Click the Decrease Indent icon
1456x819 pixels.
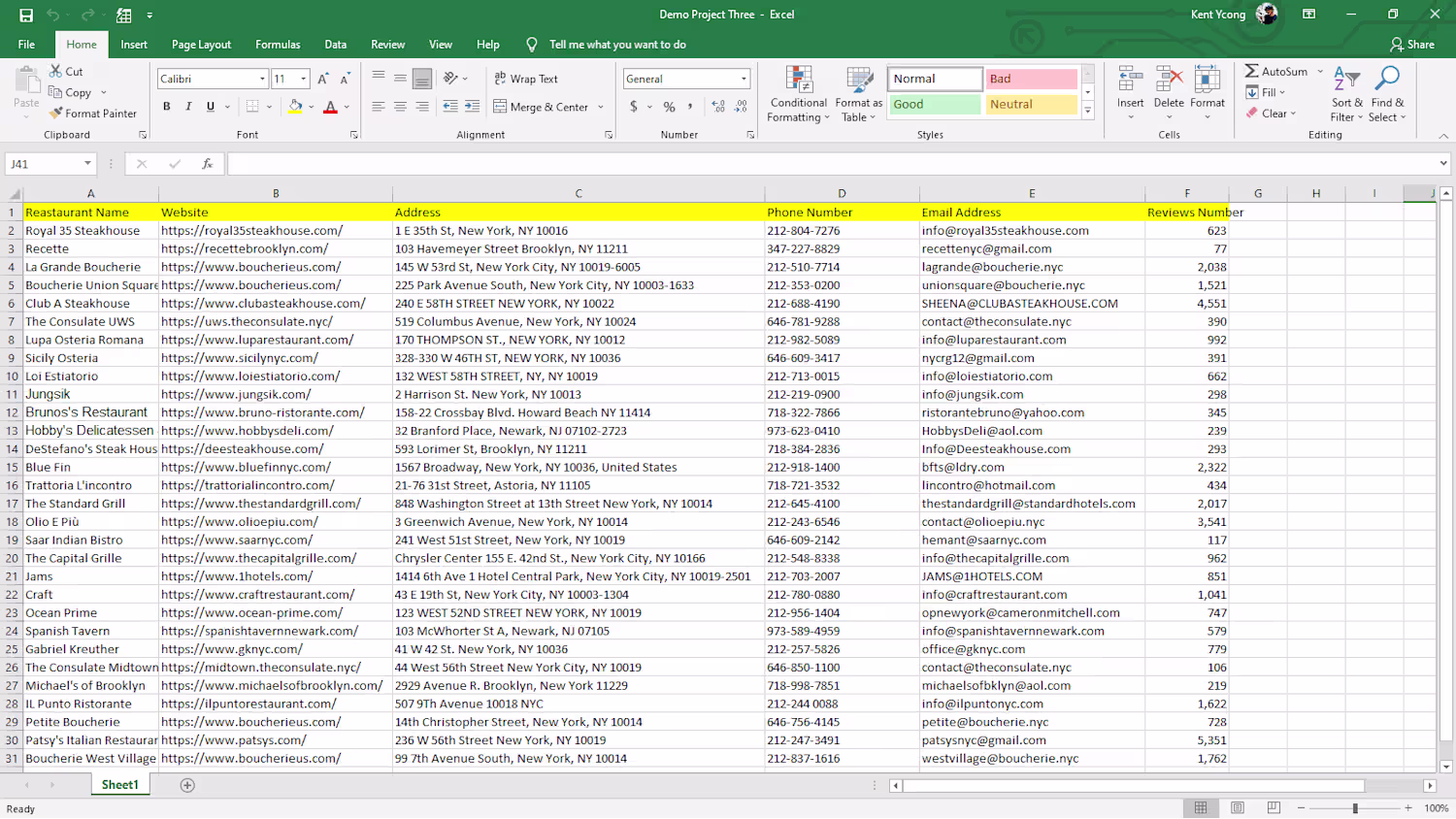(450, 107)
